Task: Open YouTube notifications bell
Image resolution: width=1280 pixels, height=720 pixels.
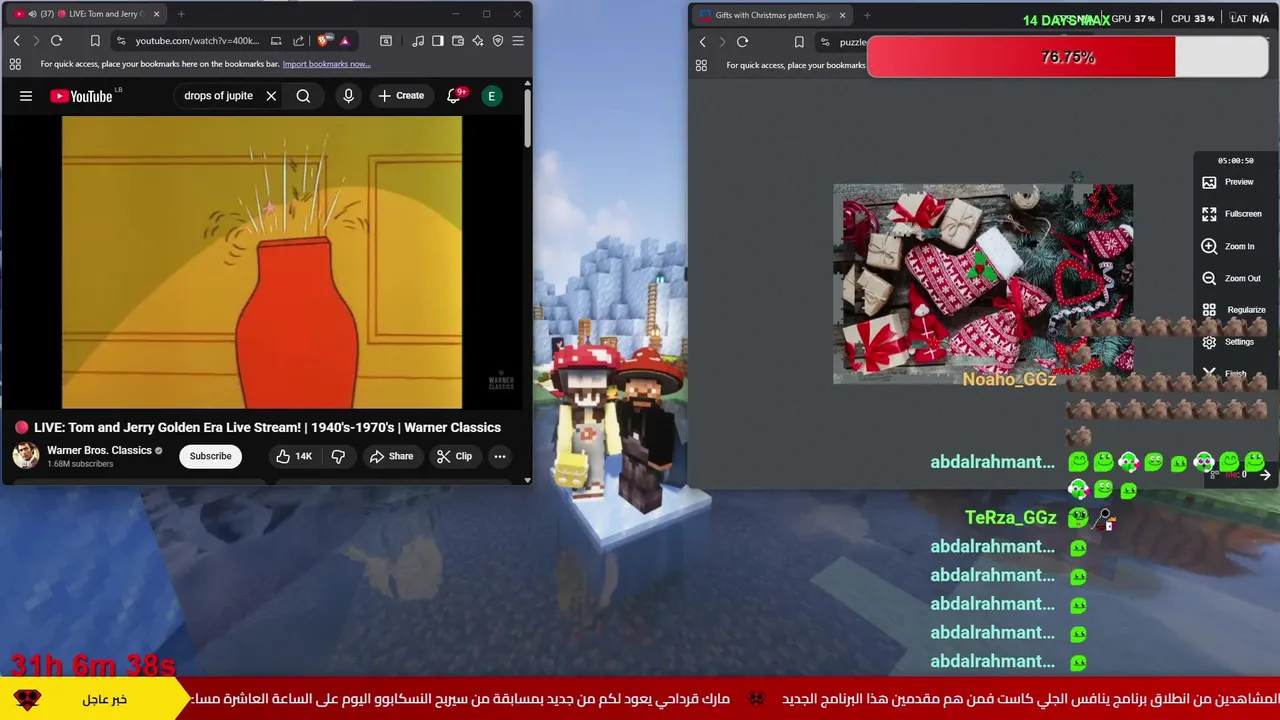Action: tap(454, 95)
